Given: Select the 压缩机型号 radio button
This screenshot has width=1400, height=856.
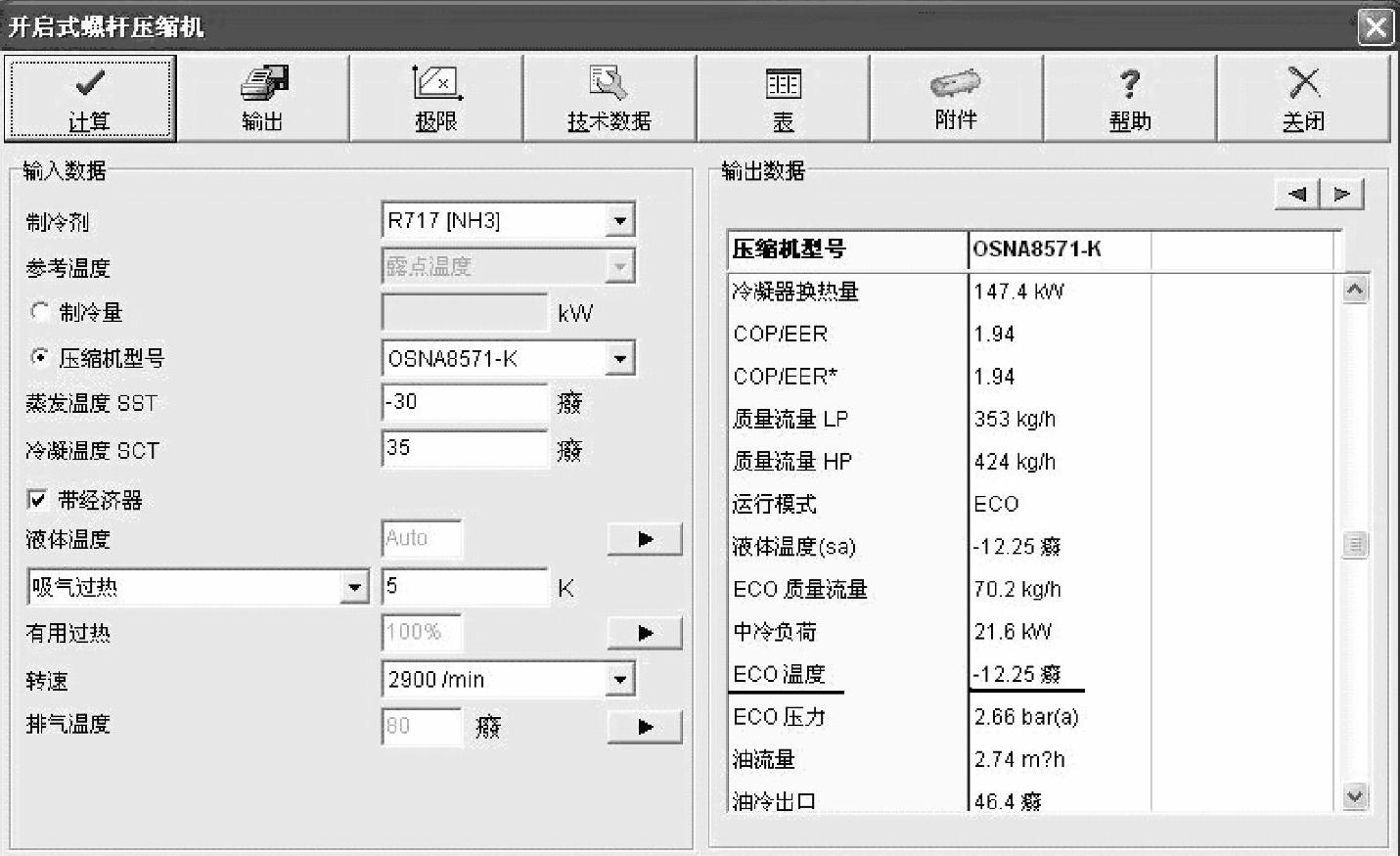Looking at the screenshot, I should 39,358.
